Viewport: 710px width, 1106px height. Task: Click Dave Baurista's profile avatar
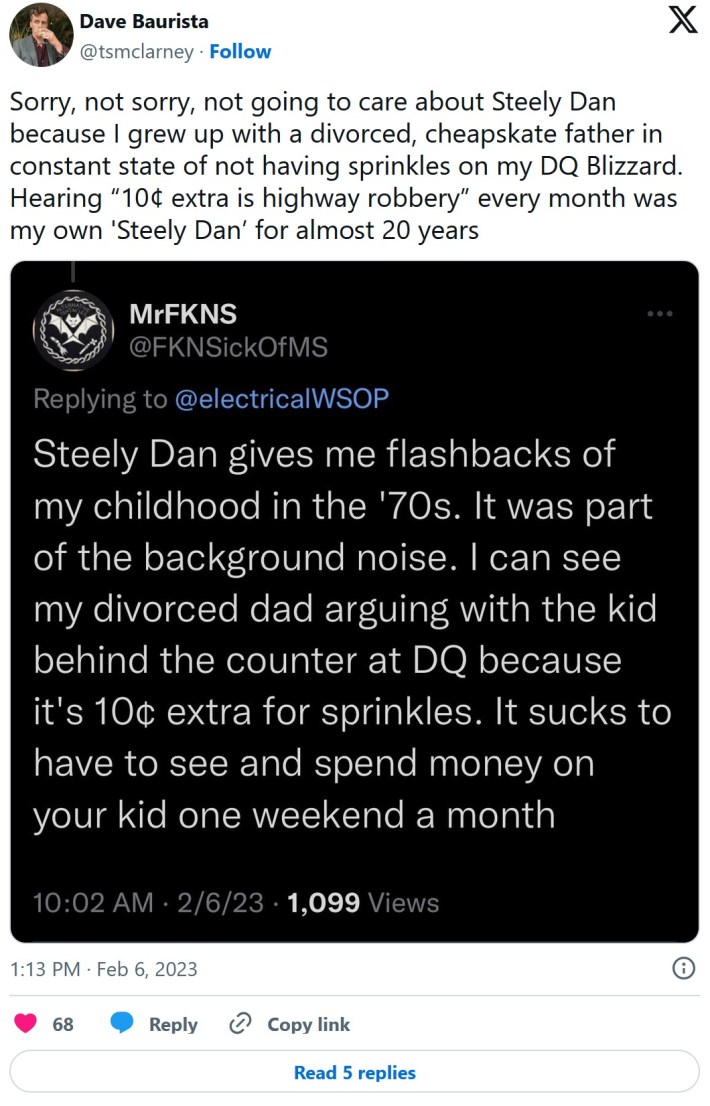[40, 35]
